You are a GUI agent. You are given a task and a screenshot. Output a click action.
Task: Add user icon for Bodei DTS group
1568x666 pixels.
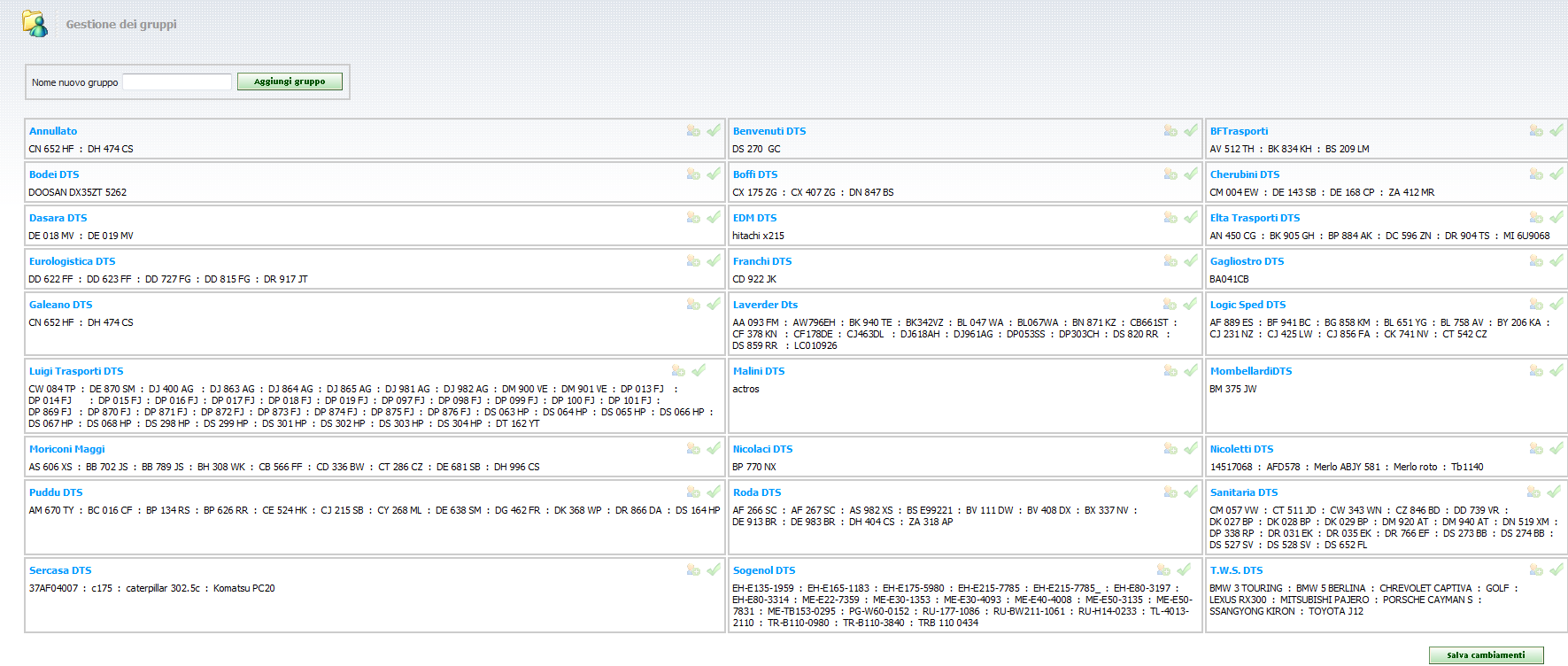pyautogui.click(x=693, y=174)
